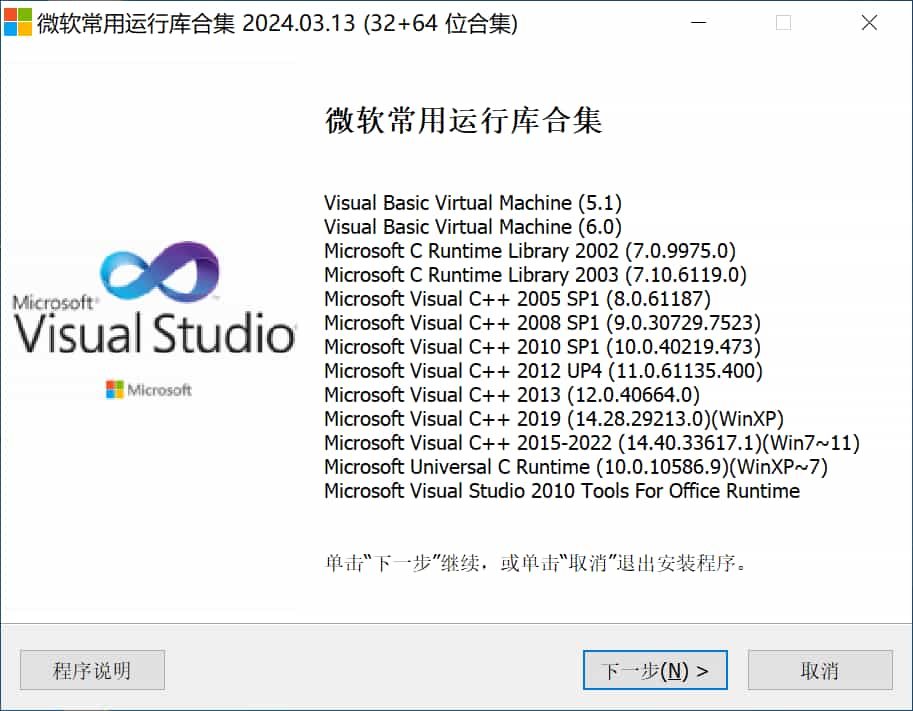
Task: Click the small Microsoft logo under Visual Studio
Action: 148,390
